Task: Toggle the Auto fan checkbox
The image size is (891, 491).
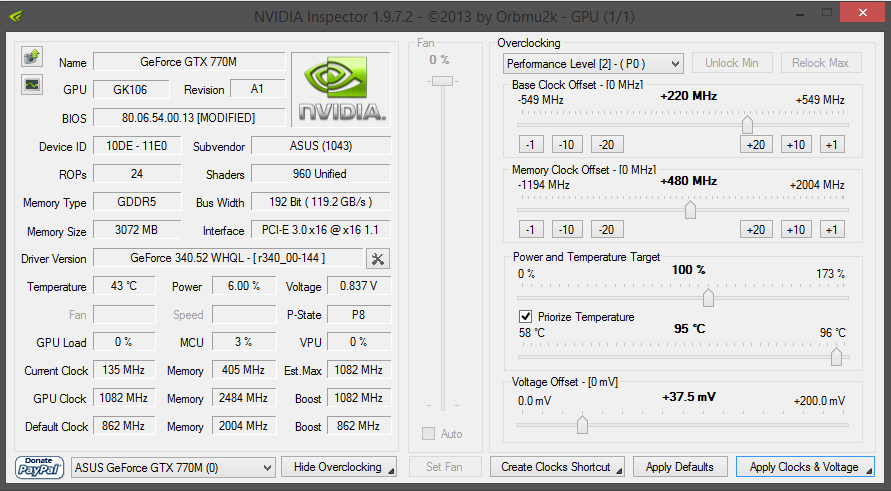Action: coord(428,434)
